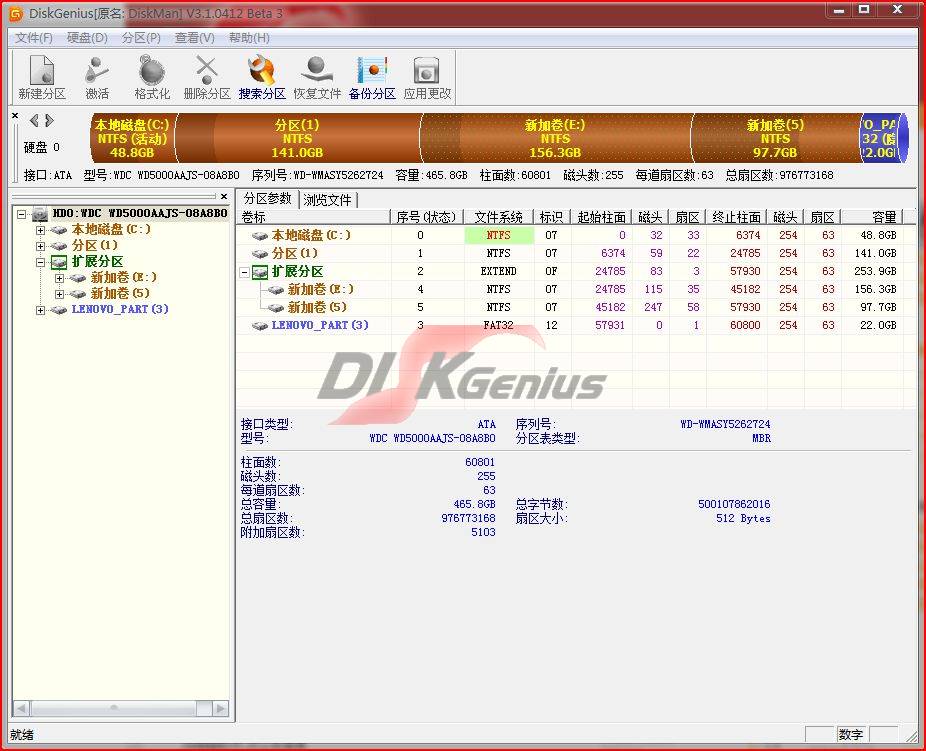
Task: Click the 删除分区 (Delete Partition) toolbar icon
Action: [207, 77]
